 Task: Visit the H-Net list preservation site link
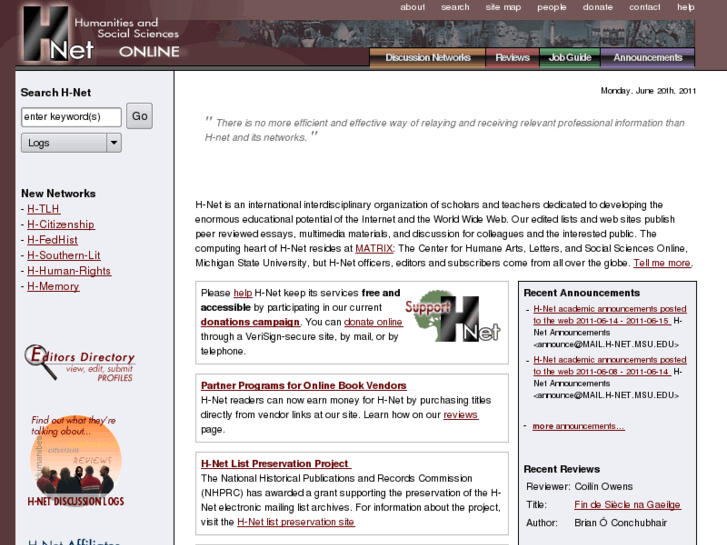(296, 522)
